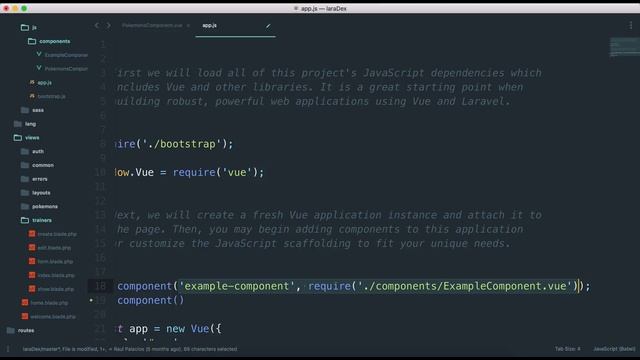
Task: Open index.blade.php file icon
Action: coord(32,275)
